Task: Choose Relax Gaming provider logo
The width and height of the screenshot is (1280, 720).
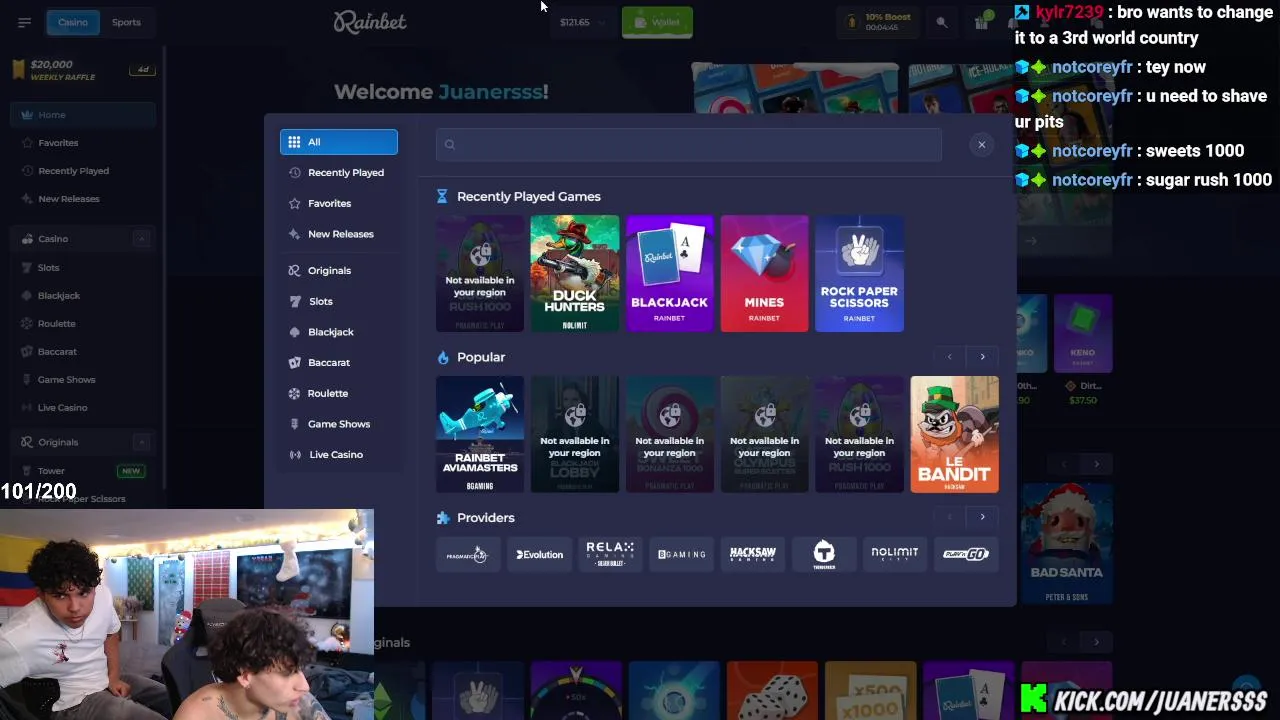Action: [610, 554]
